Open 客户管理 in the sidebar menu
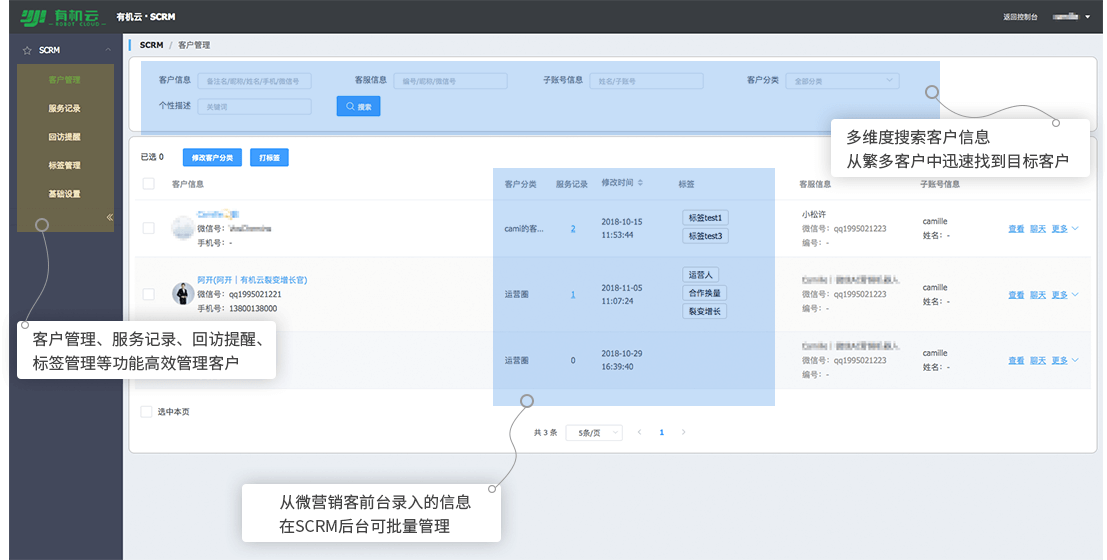Screen dimensions: 1107x560 tap(65, 79)
